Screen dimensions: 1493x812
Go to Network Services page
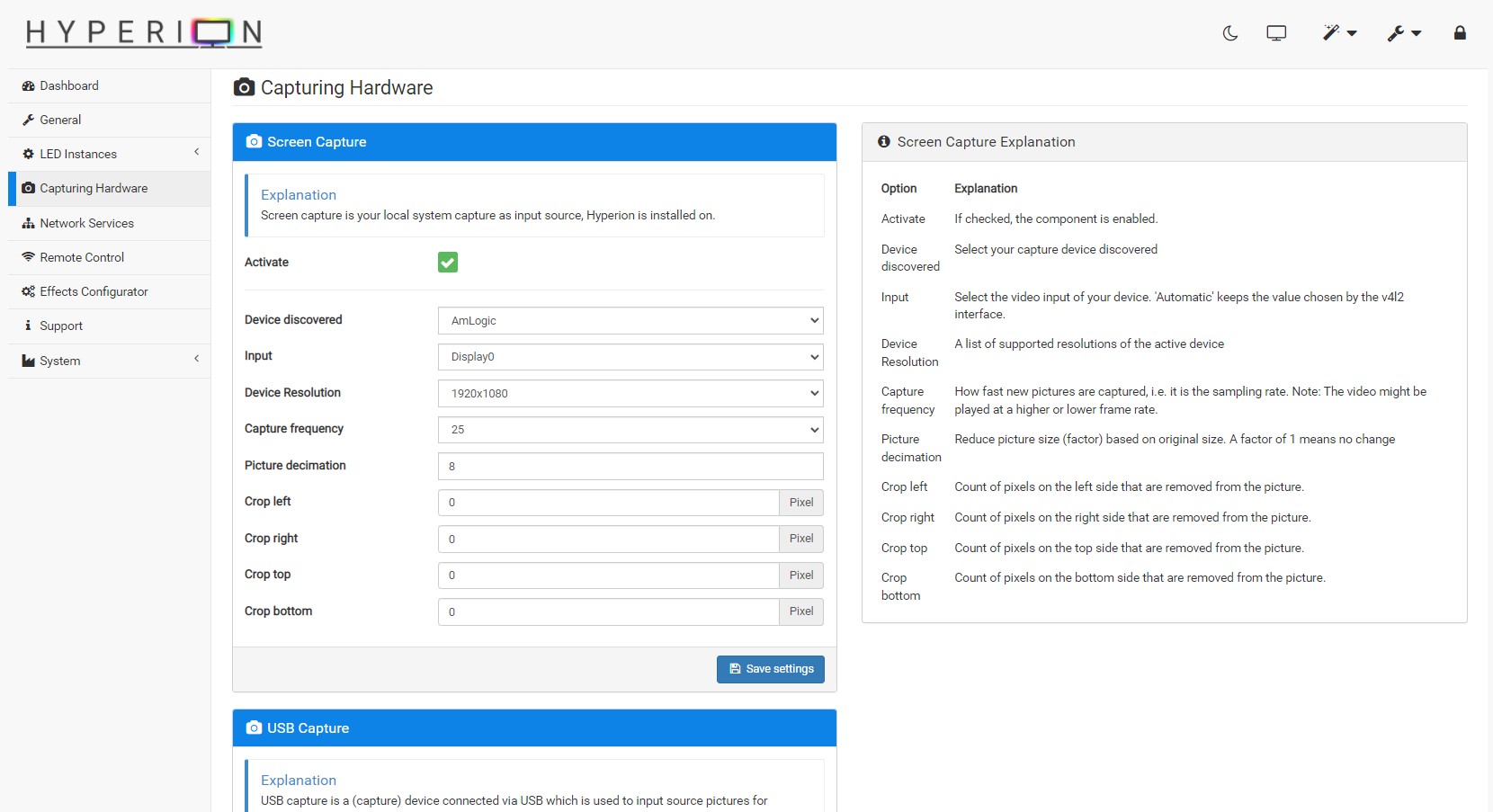pos(86,223)
